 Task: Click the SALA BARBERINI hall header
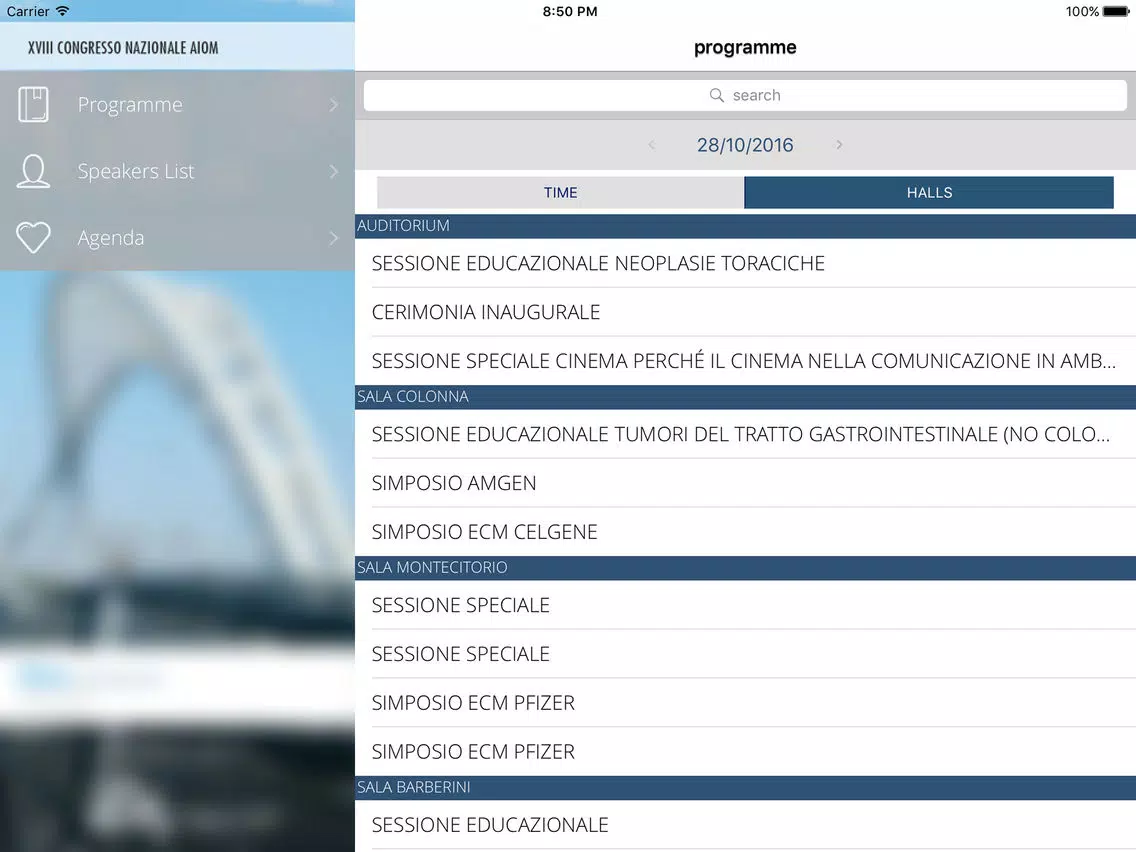pyautogui.click(x=746, y=788)
